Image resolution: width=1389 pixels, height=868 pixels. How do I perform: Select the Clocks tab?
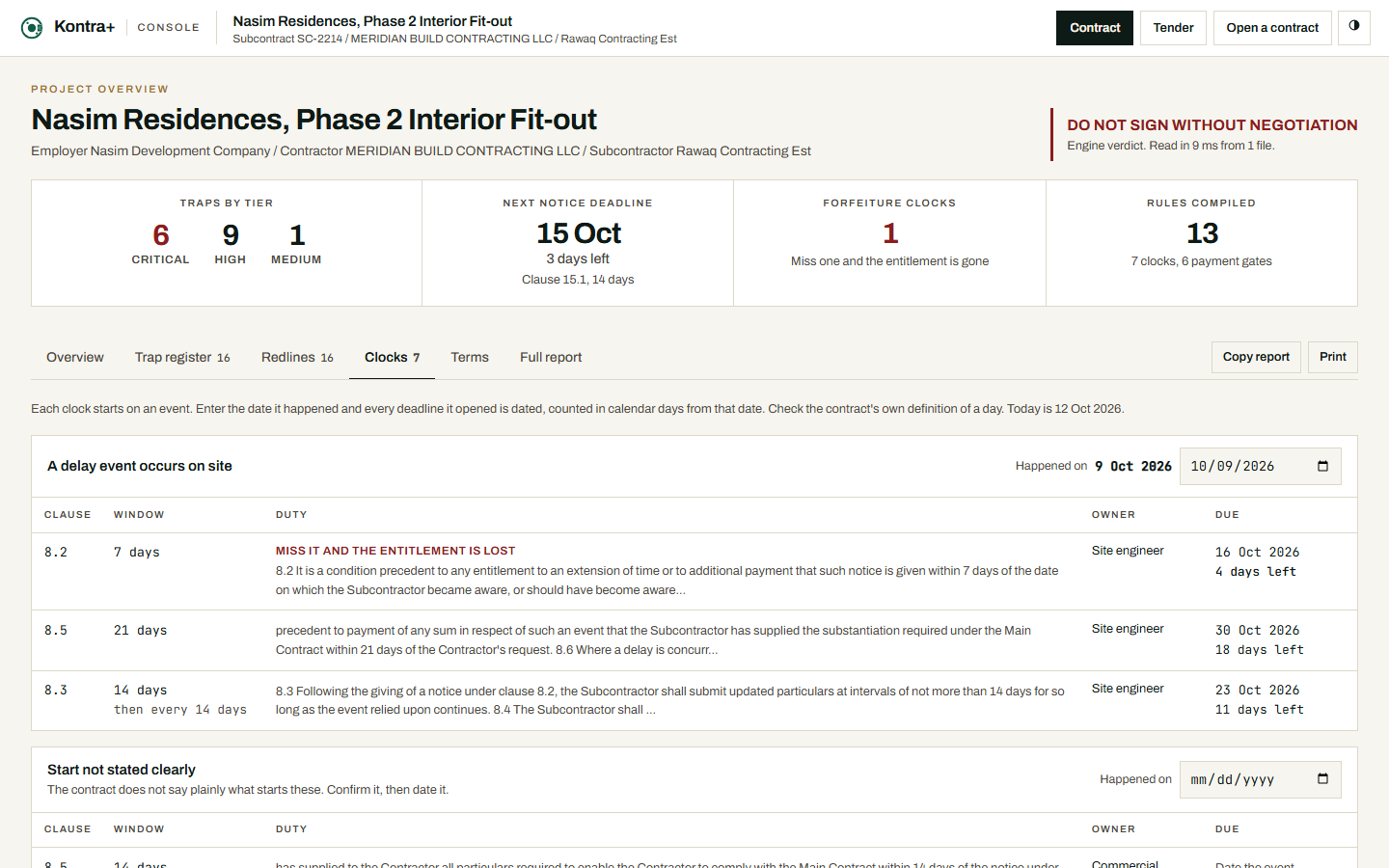(392, 358)
